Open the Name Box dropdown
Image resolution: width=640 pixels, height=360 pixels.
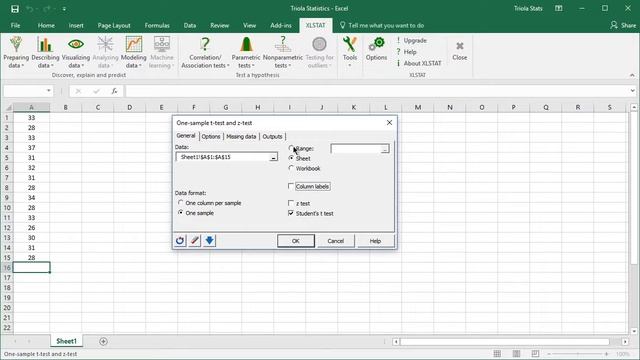point(49,91)
